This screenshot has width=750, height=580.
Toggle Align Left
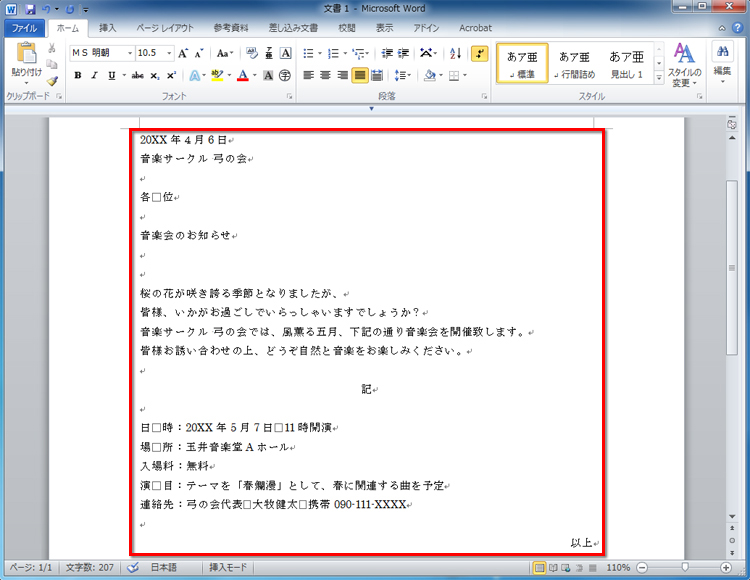[x=309, y=75]
